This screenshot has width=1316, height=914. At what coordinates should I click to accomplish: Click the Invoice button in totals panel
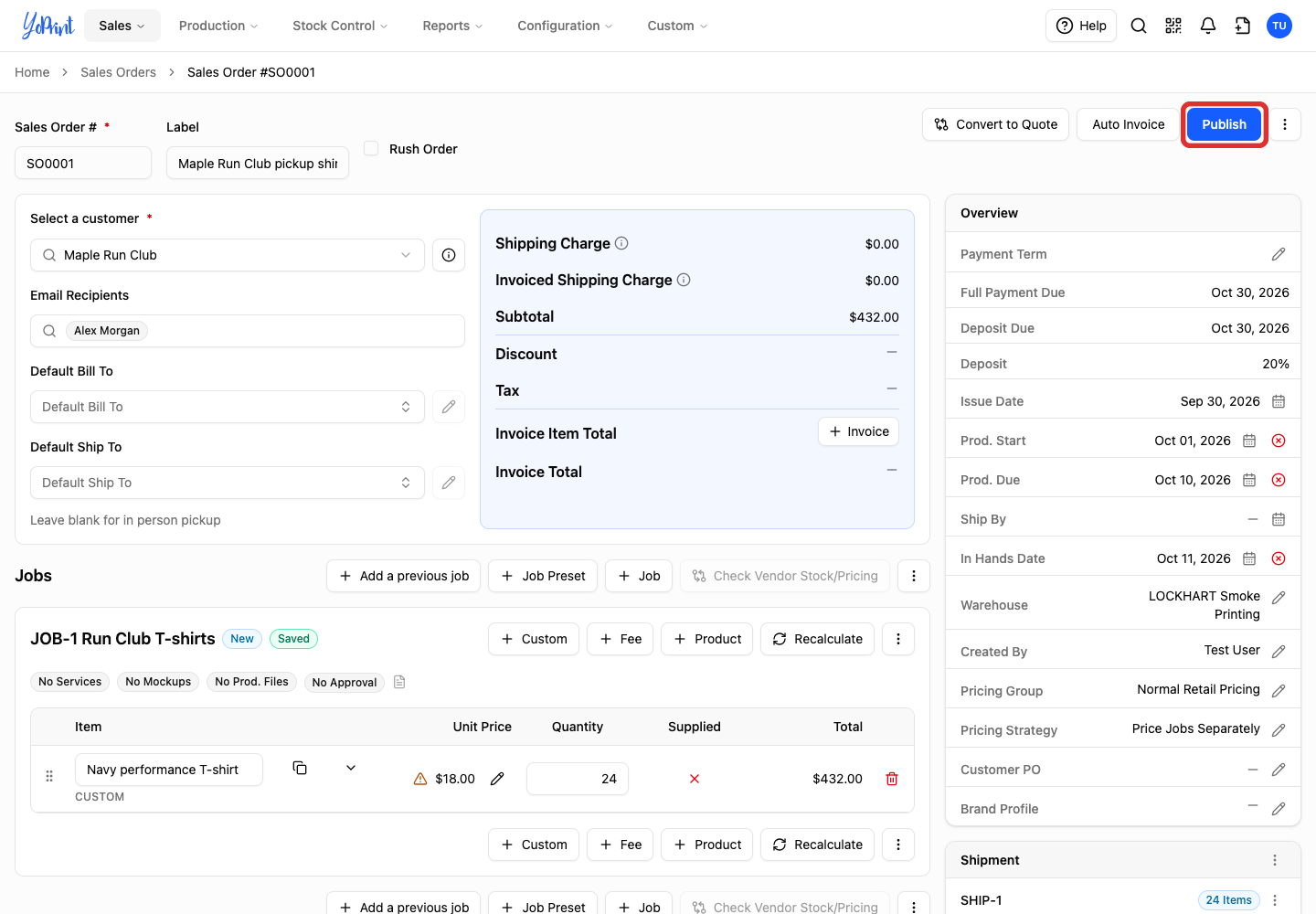pos(858,431)
